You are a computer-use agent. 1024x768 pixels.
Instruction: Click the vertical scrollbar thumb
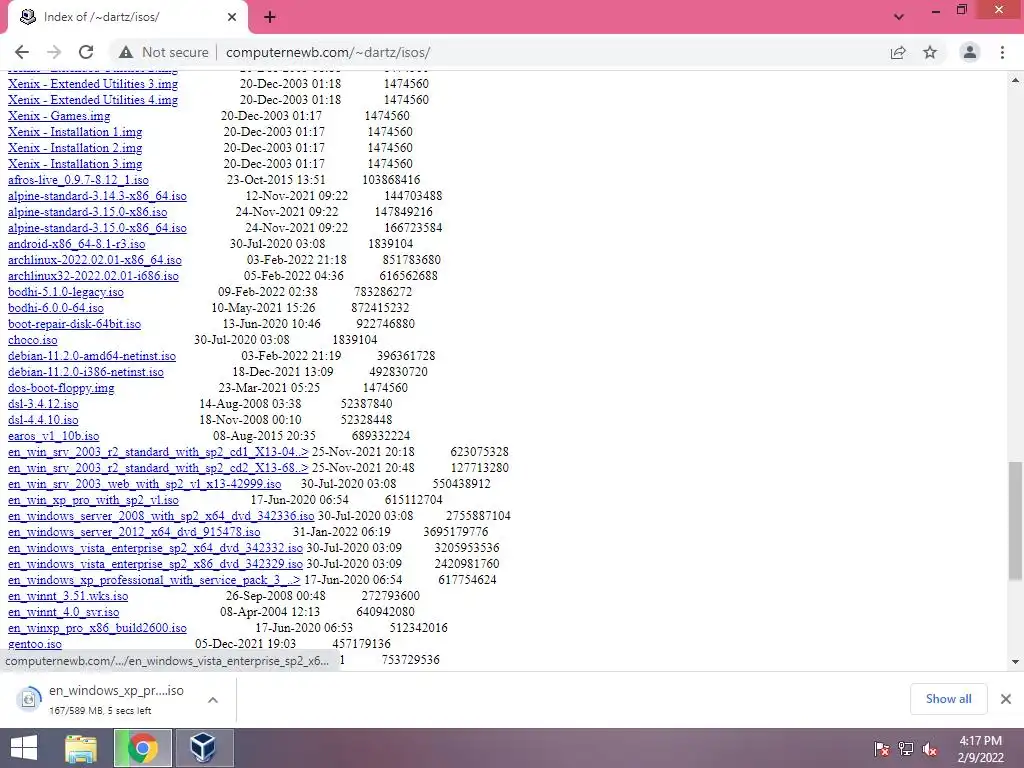[x=1015, y=520]
